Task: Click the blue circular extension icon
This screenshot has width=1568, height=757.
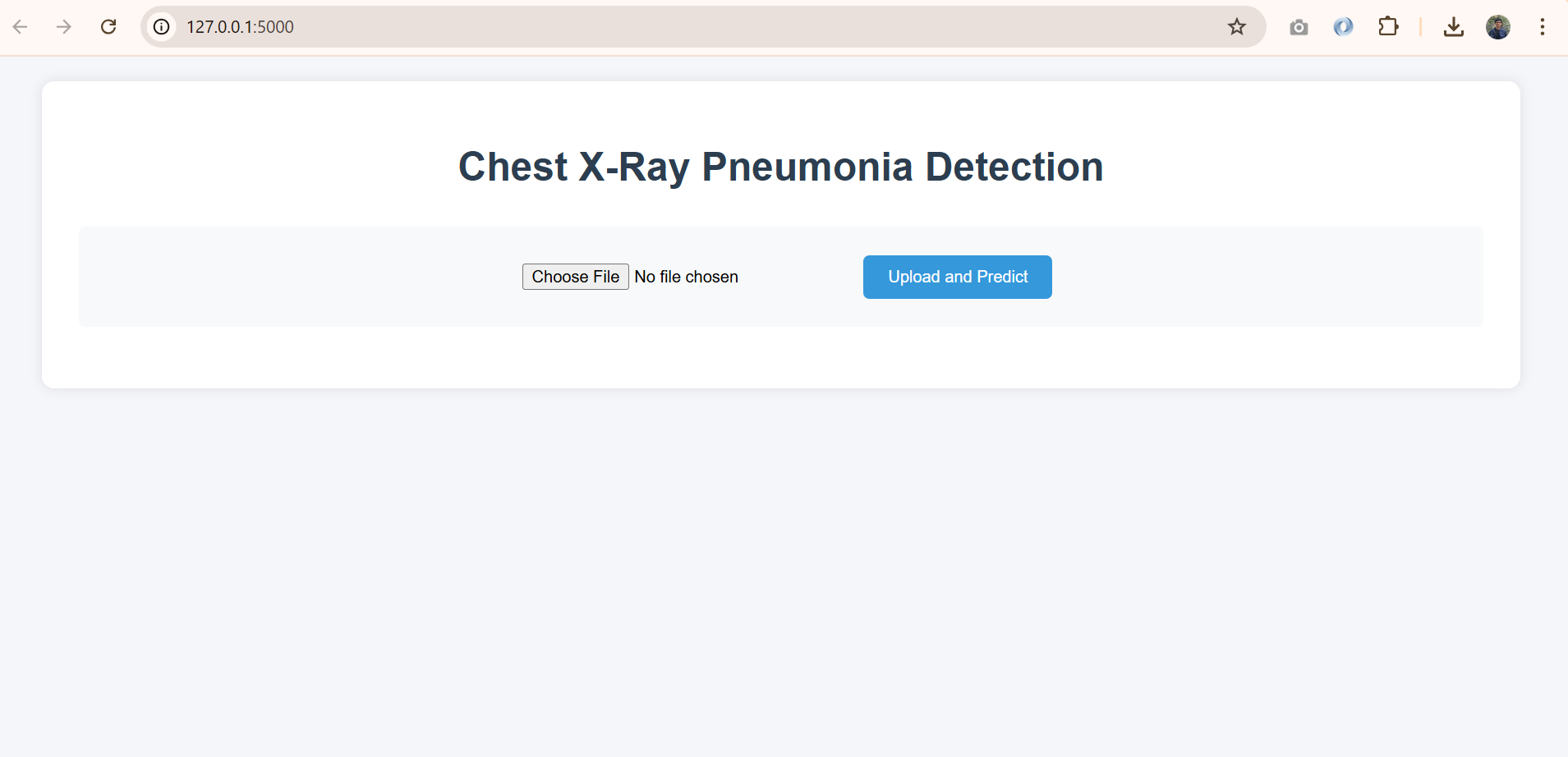Action: 1343,27
